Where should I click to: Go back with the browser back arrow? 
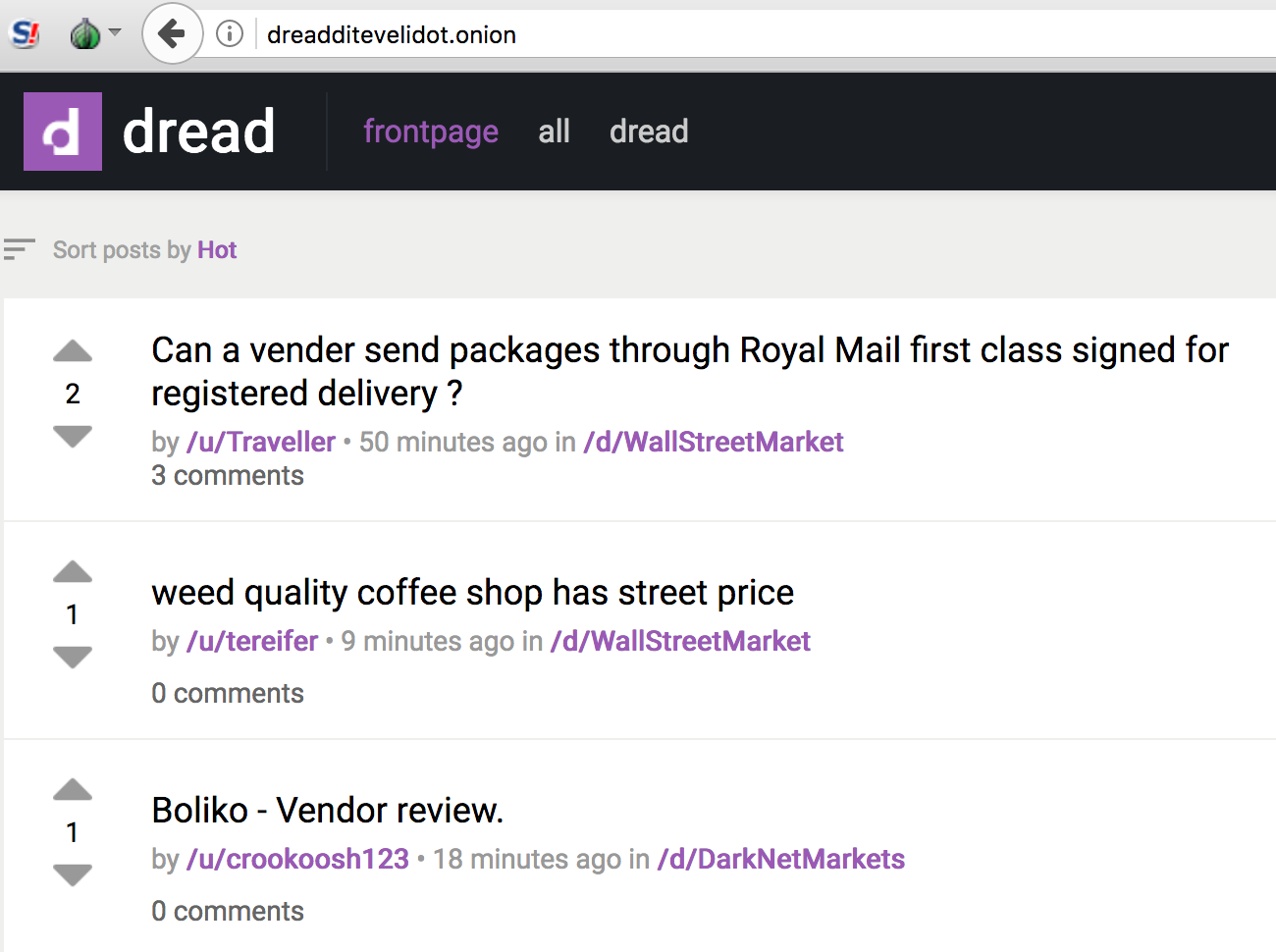tap(172, 34)
